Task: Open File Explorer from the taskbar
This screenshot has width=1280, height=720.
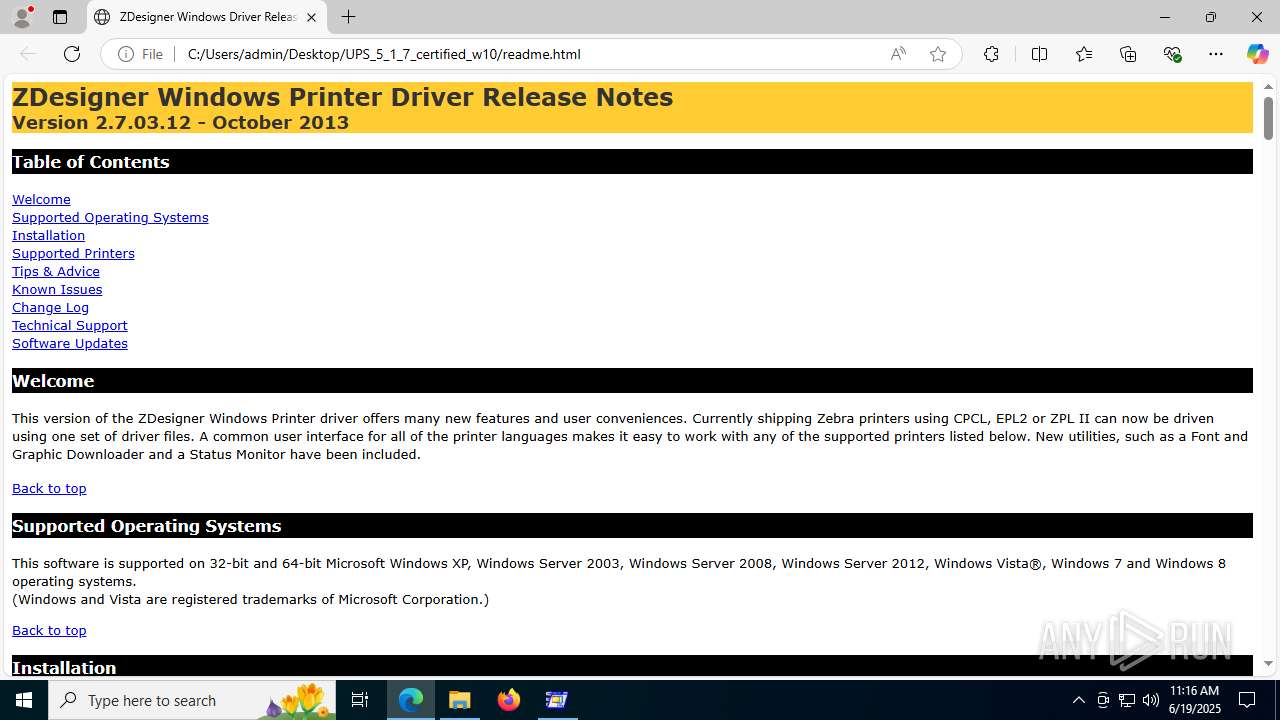Action: tap(460, 700)
